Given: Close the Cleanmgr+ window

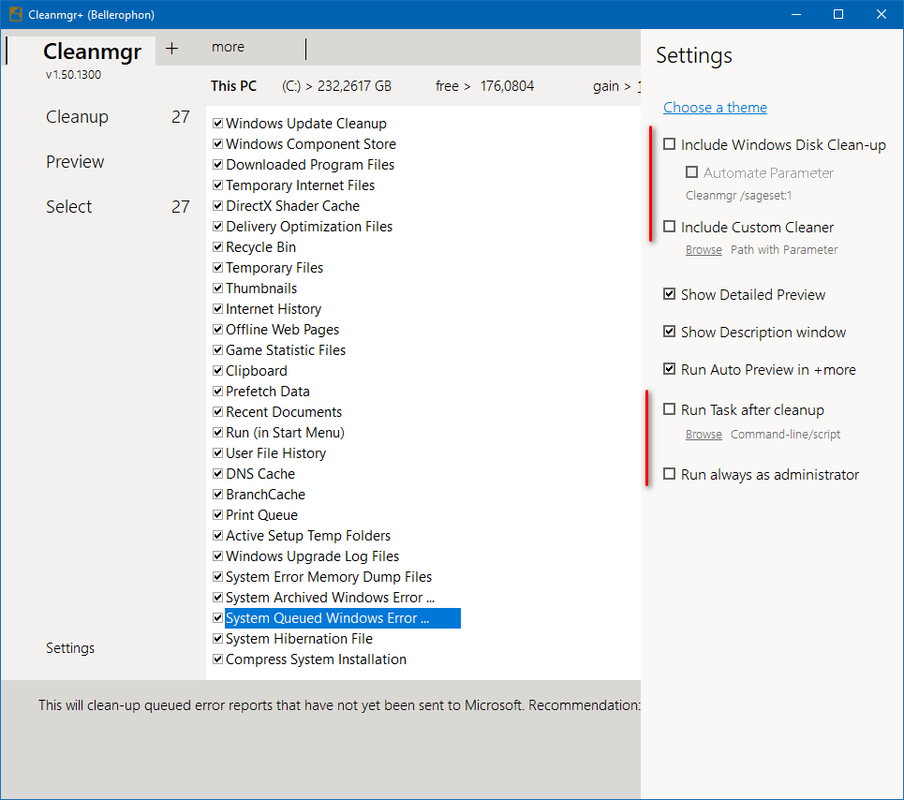Looking at the screenshot, I should [881, 14].
